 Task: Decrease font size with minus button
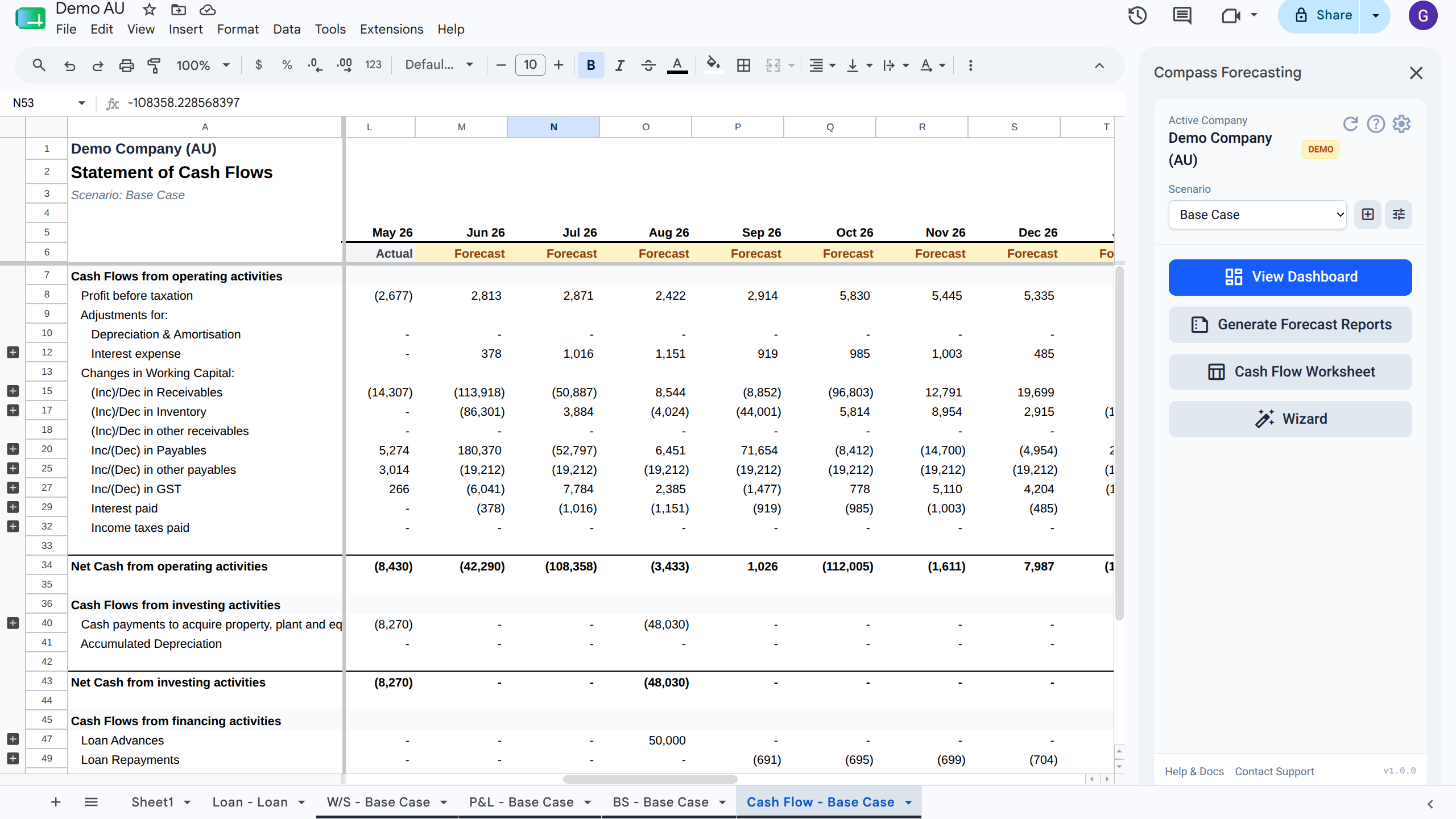[x=501, y=65]
